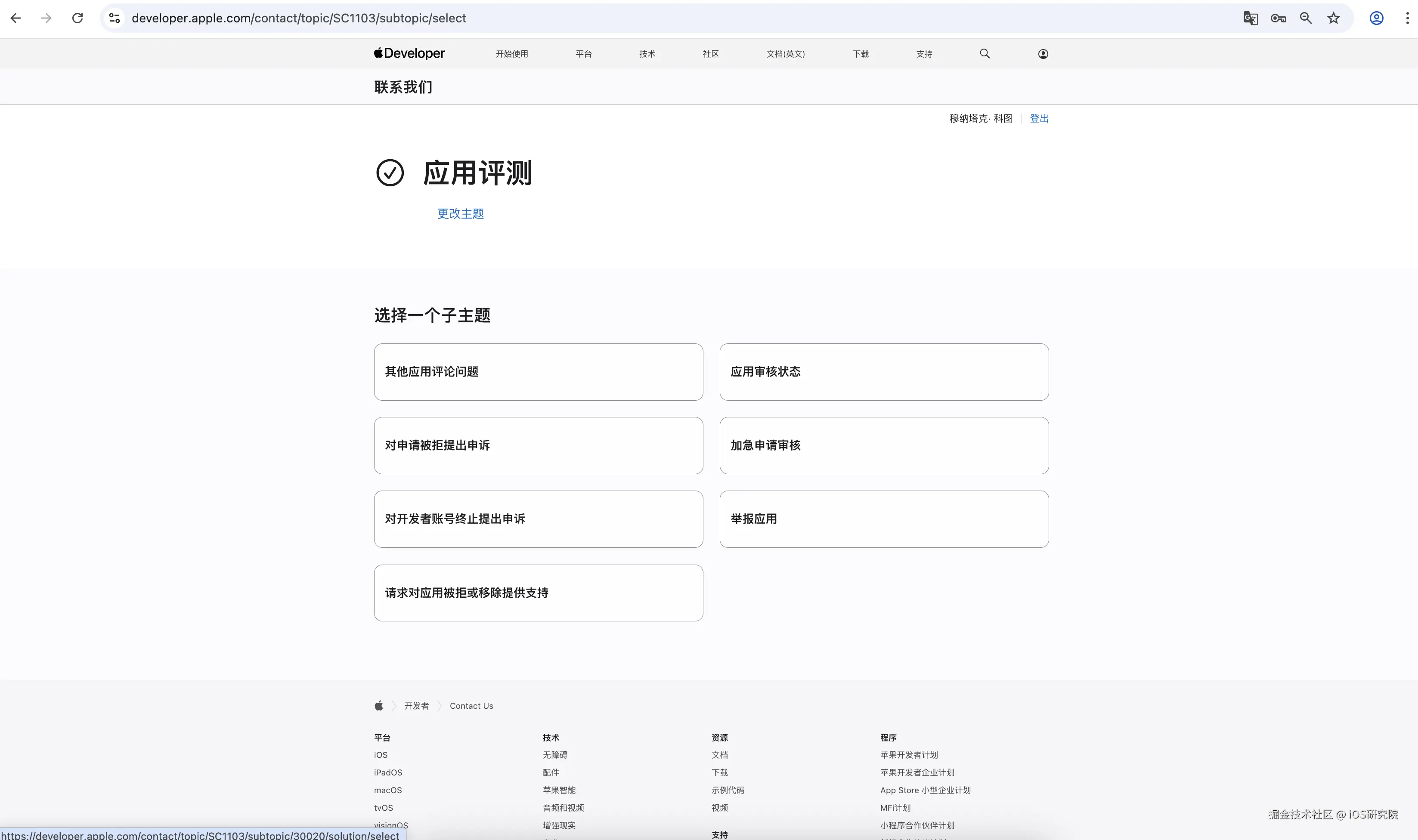
Task: Choose 对申请被拒提出申诉 subtopic
Action: pyautogui.click(x=538, y=445)
